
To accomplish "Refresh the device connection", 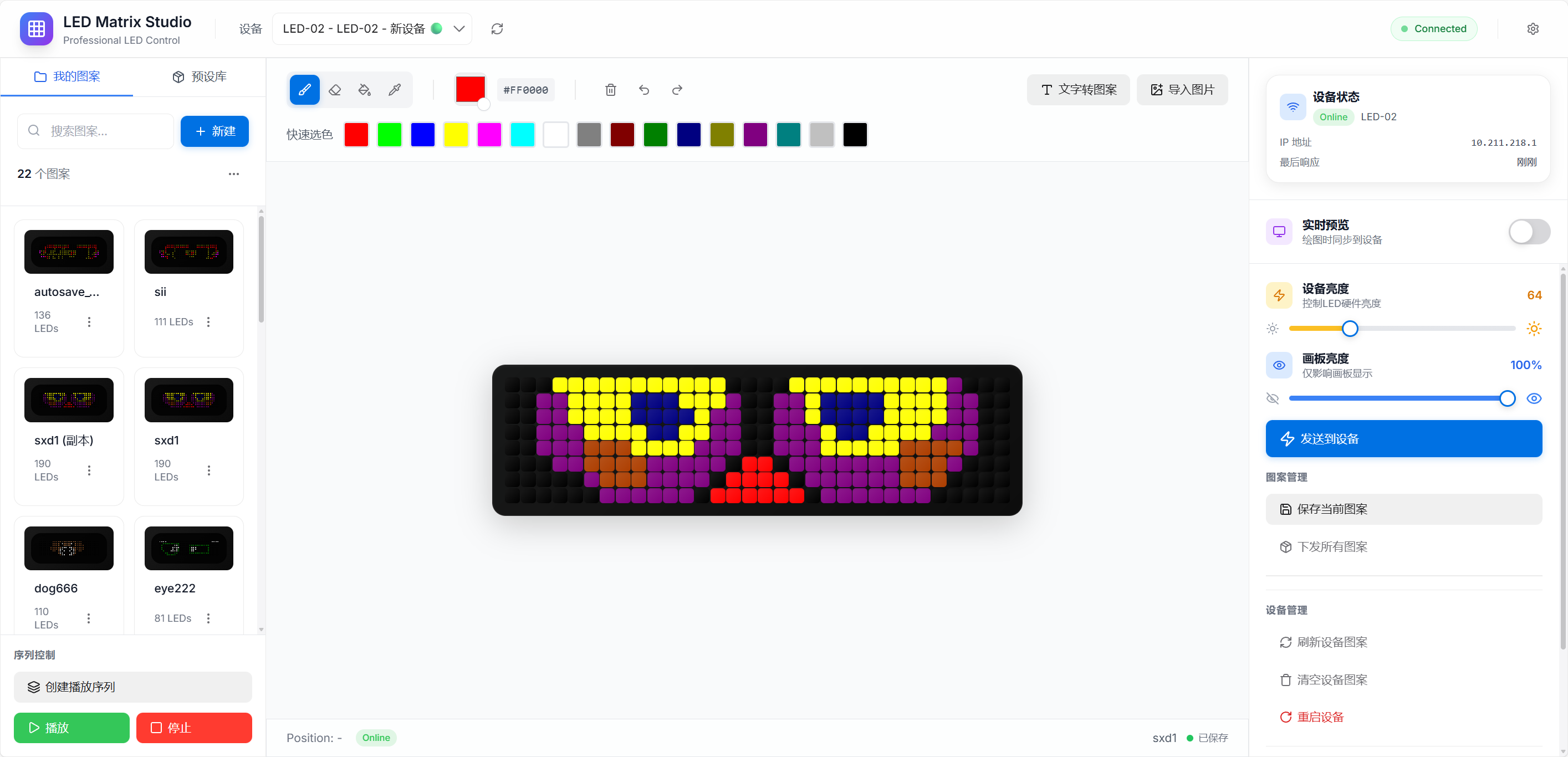I will click(x=497, y=29).
